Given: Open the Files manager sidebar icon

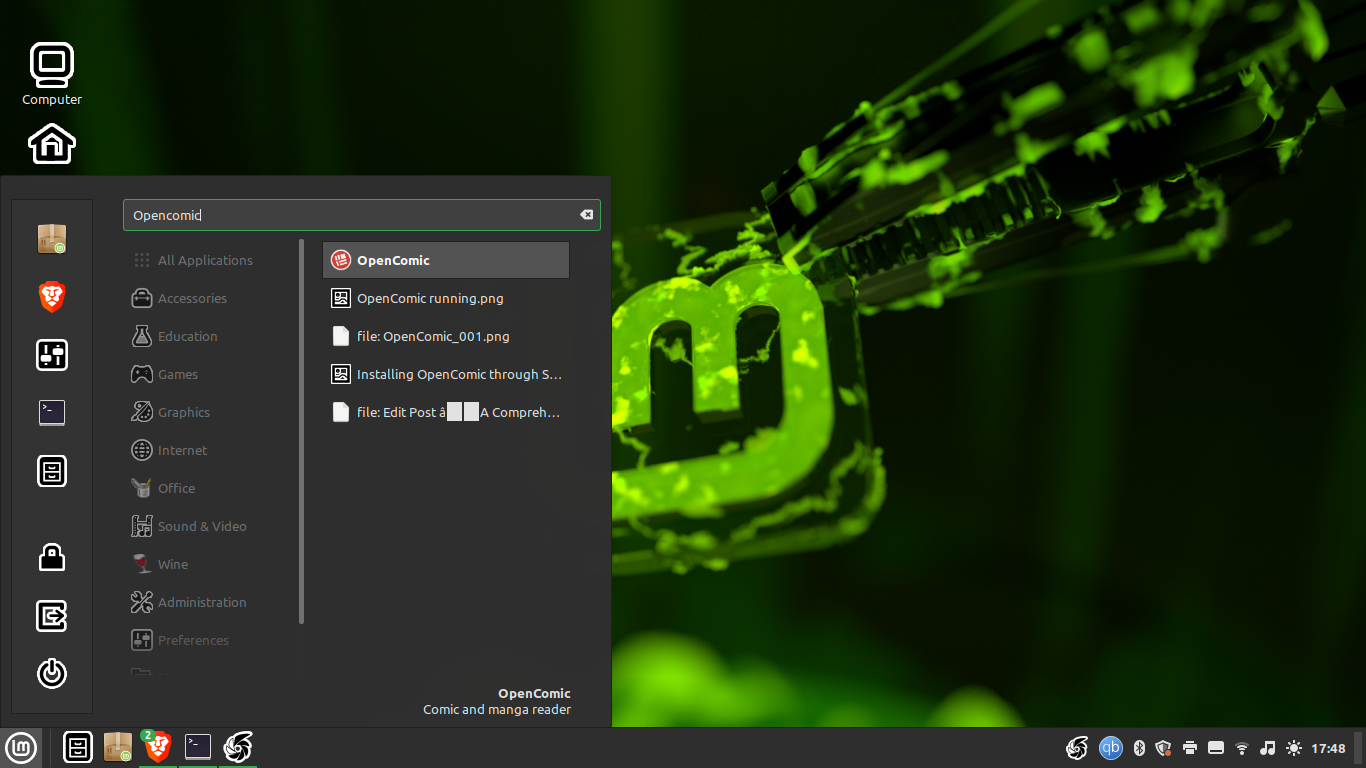Looking at the screenshot, I should (x=52, y=470).
